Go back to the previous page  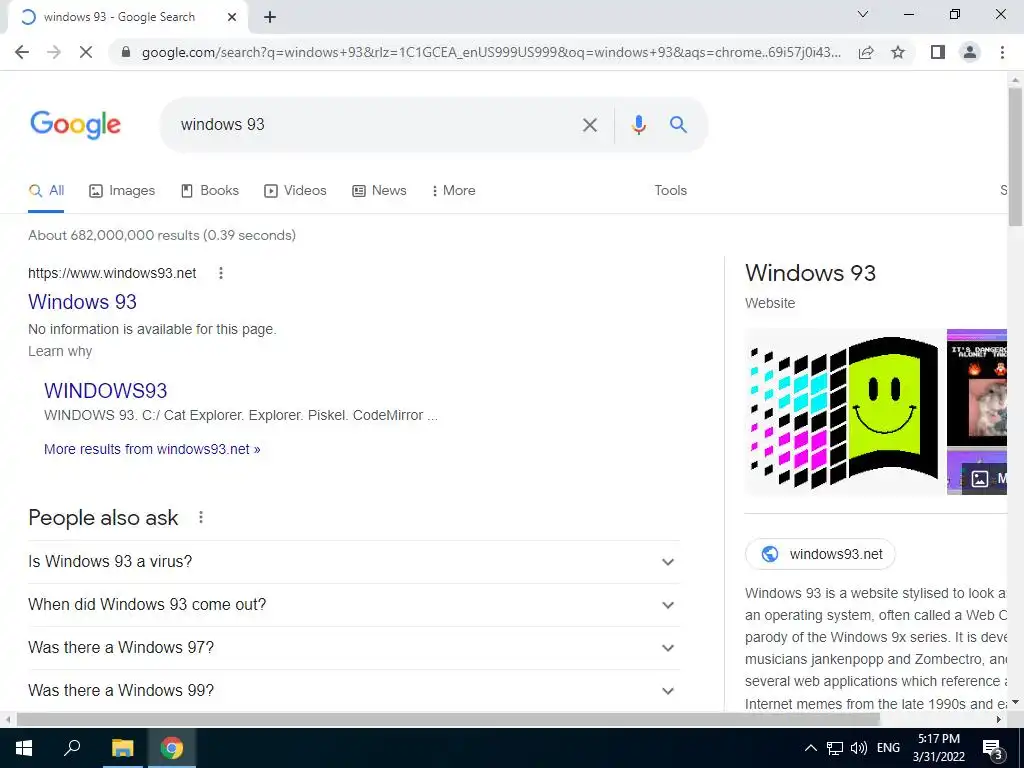[x=22, y=52]
